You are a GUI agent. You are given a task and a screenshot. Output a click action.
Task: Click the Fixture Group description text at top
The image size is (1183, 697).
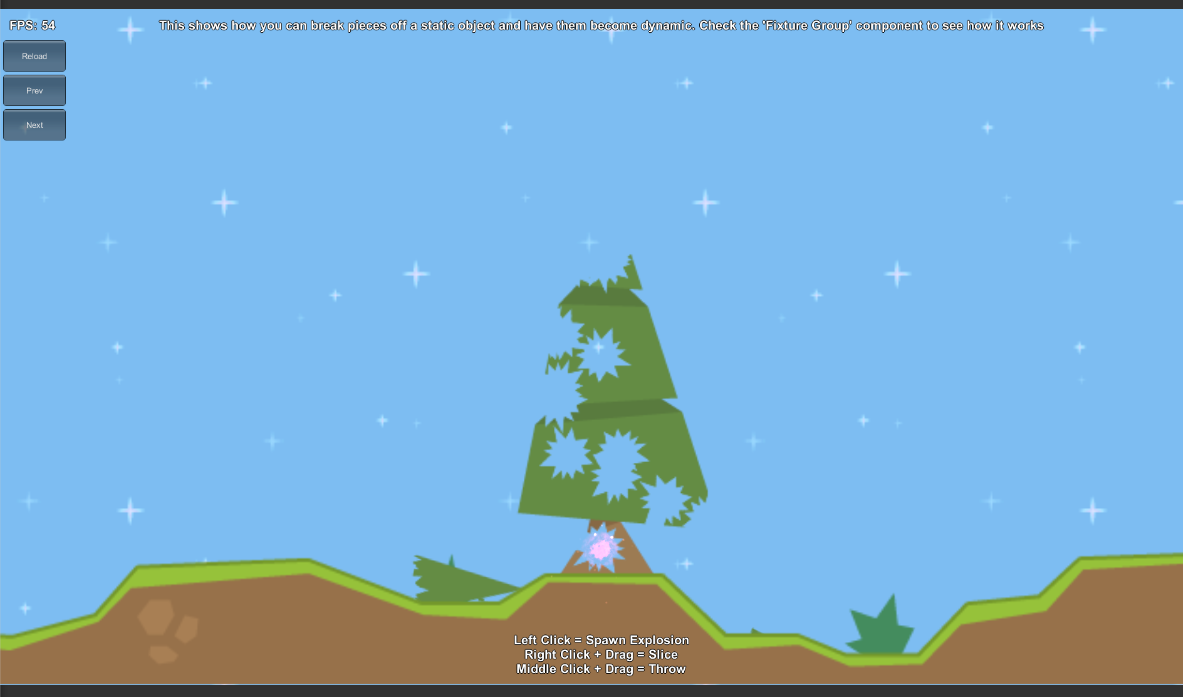601,26
